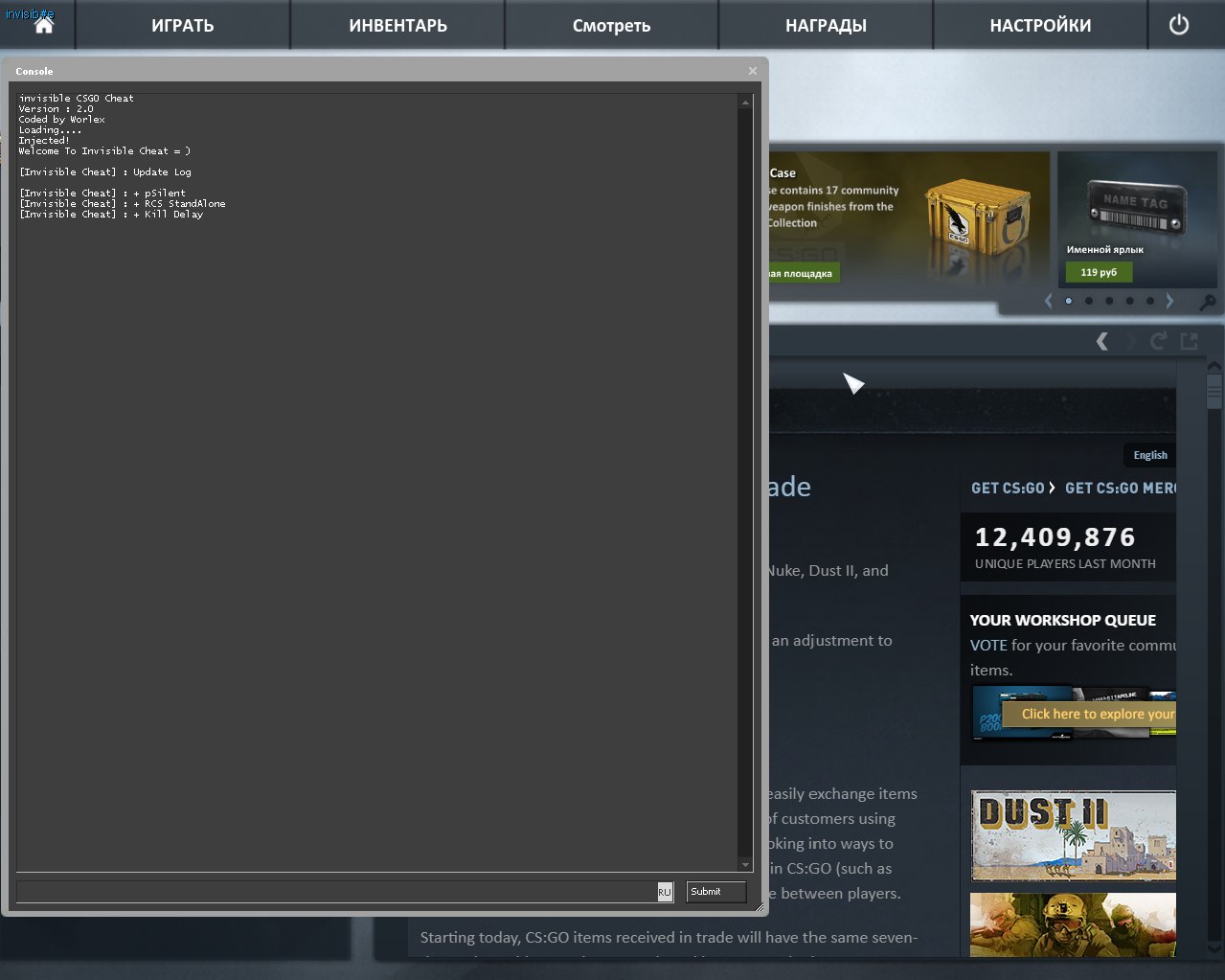Select the third carousel page dot
The image size is (1225, 980).
click(x=1109, y=301)
